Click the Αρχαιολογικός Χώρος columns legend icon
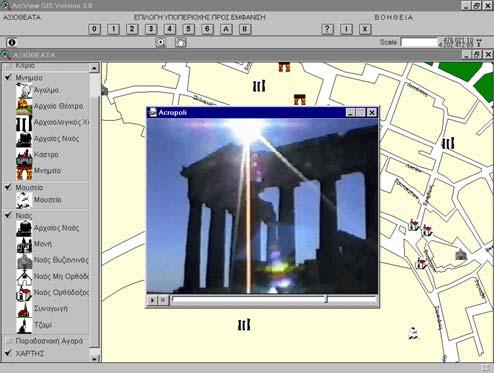This screenshot has width=494, height=373. point(24,122)
